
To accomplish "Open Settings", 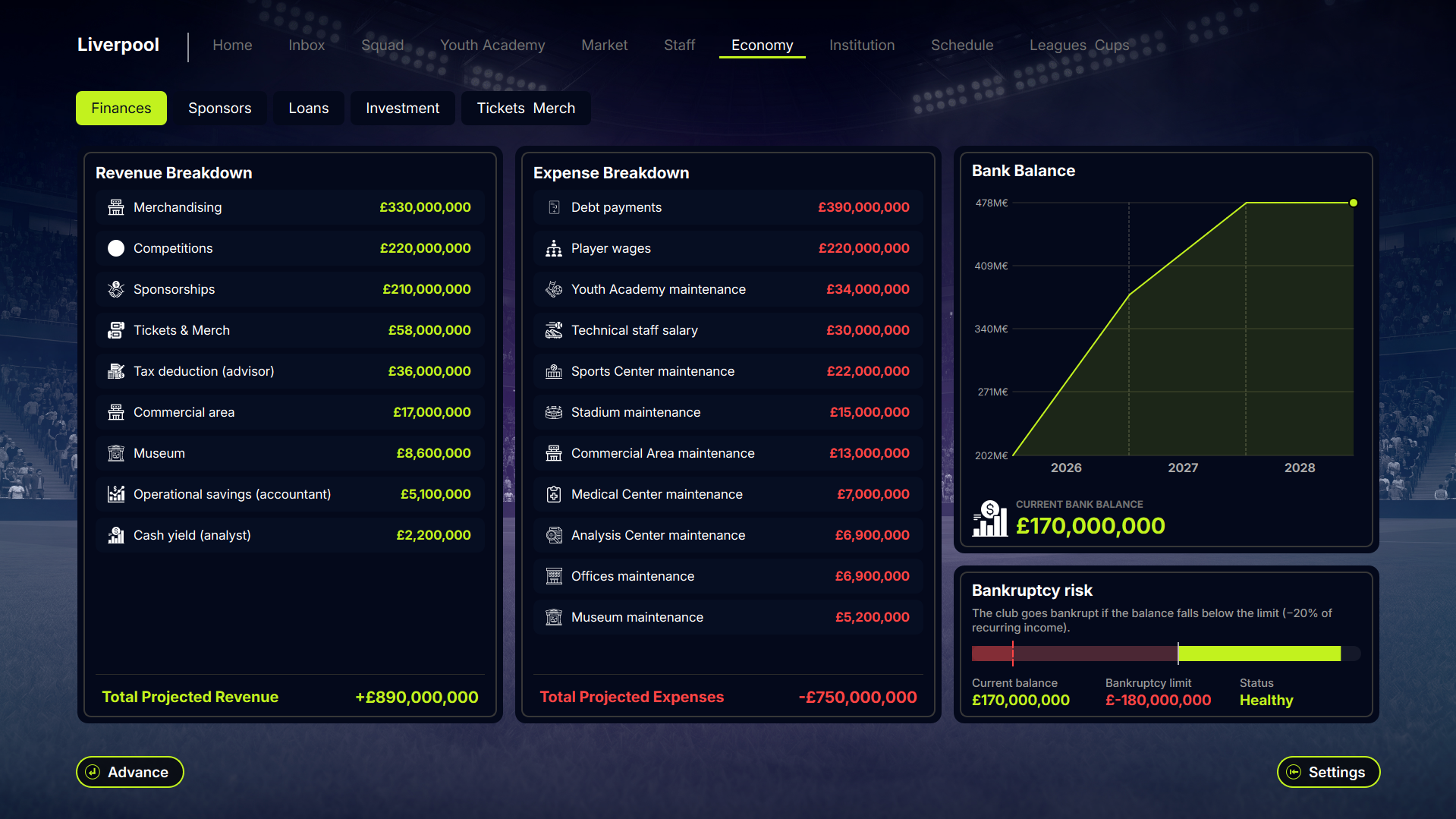I will (x=1329, y=772).
